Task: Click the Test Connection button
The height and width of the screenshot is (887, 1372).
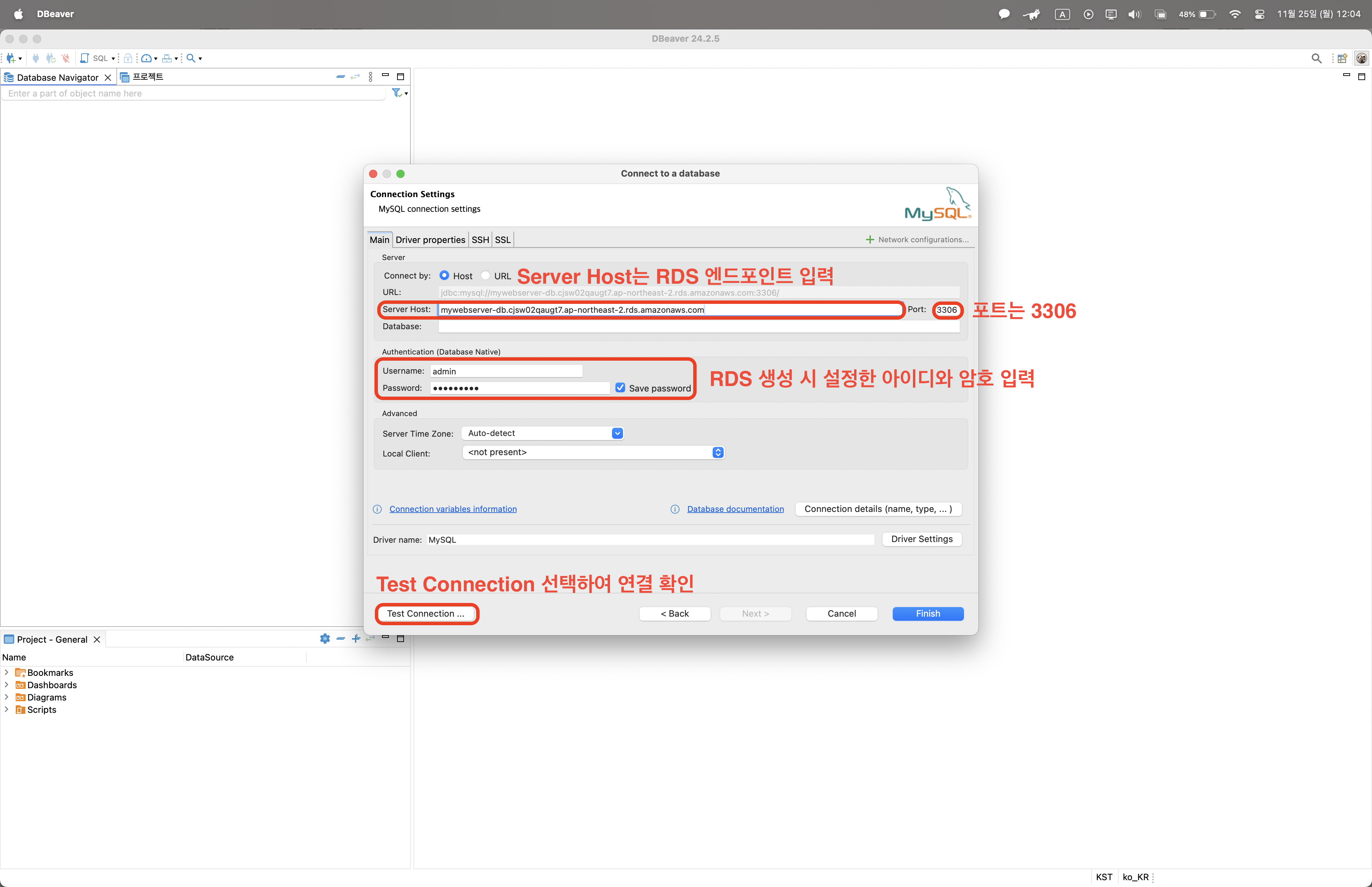Action: pyautogui.click(x=425, y=614)
